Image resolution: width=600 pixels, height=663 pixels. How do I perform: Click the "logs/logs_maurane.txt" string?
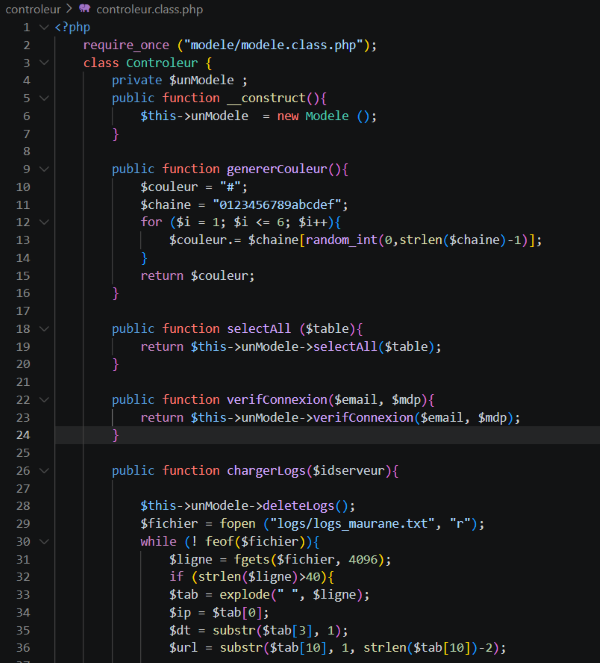point(352,524)
